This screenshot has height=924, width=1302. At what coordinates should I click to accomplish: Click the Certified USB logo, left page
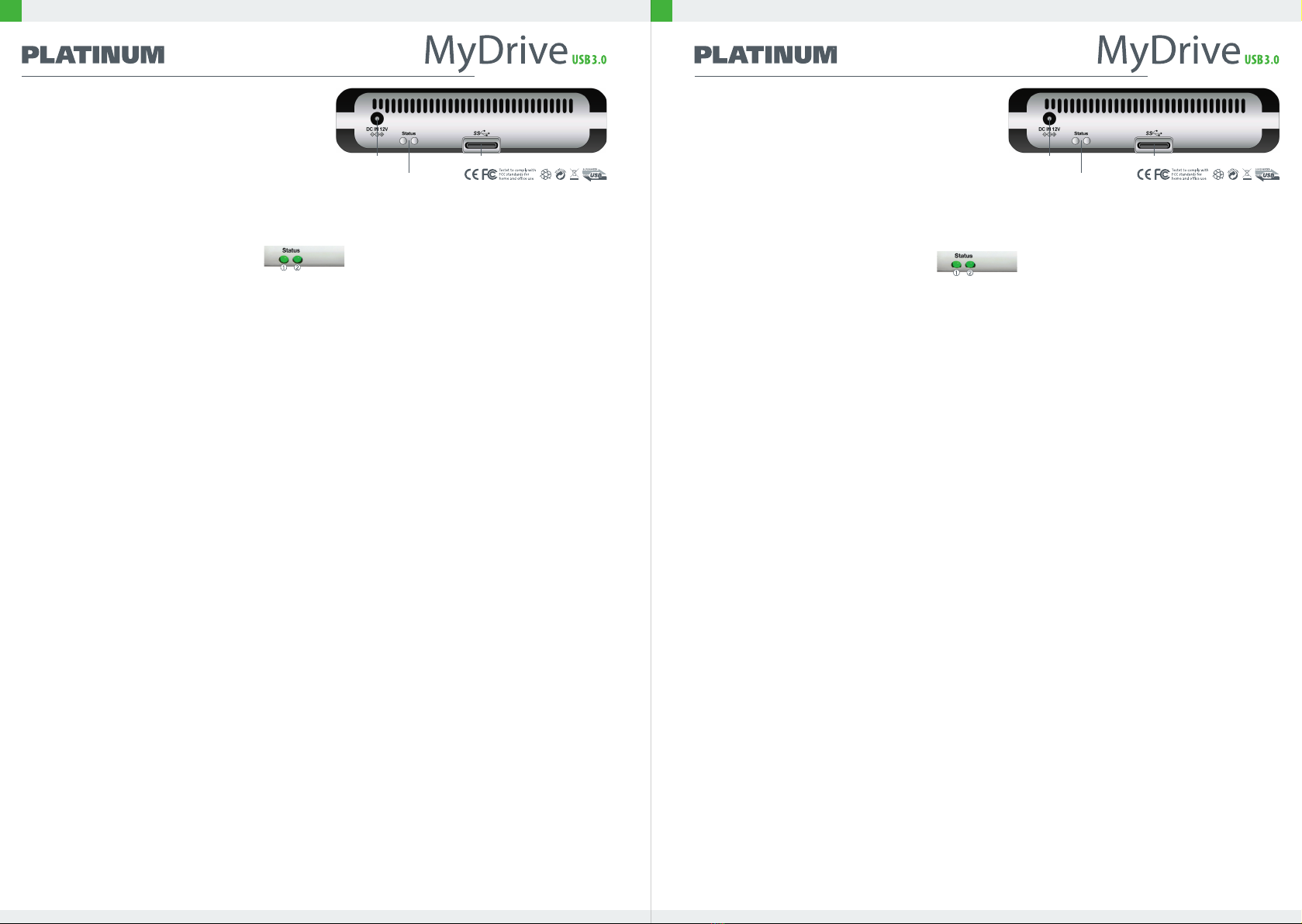(595, 174)
